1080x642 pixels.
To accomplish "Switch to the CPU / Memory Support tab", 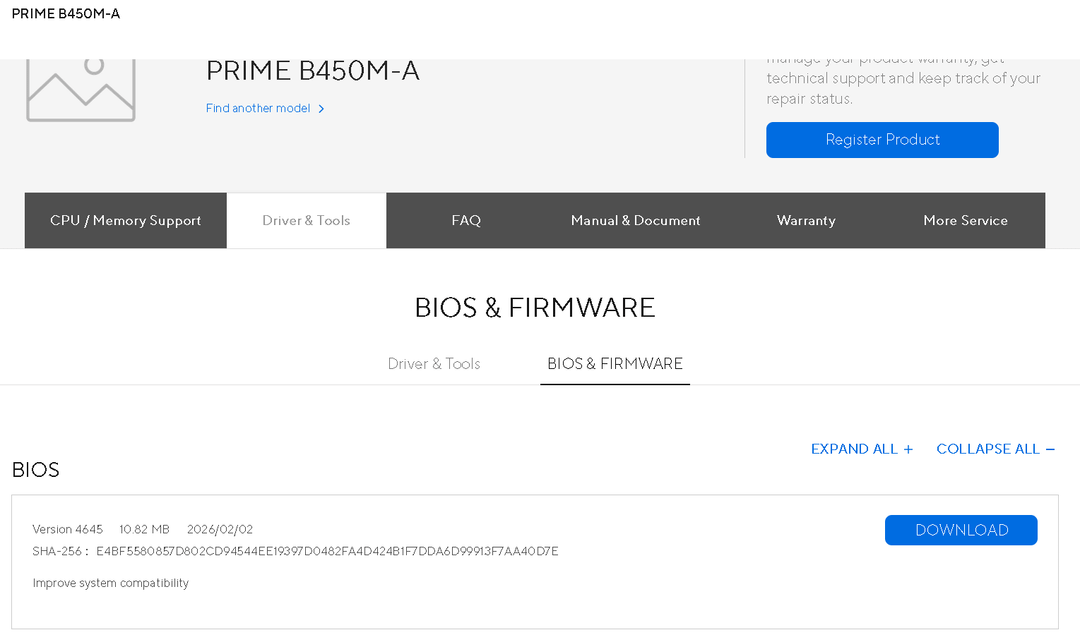I will point(126,220).
